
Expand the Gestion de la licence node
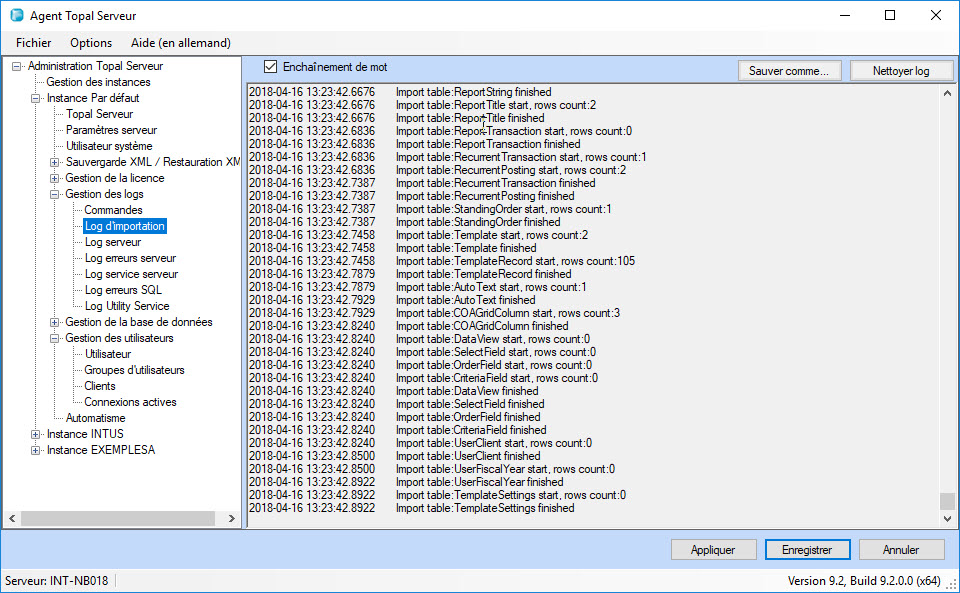coord(55,179)
